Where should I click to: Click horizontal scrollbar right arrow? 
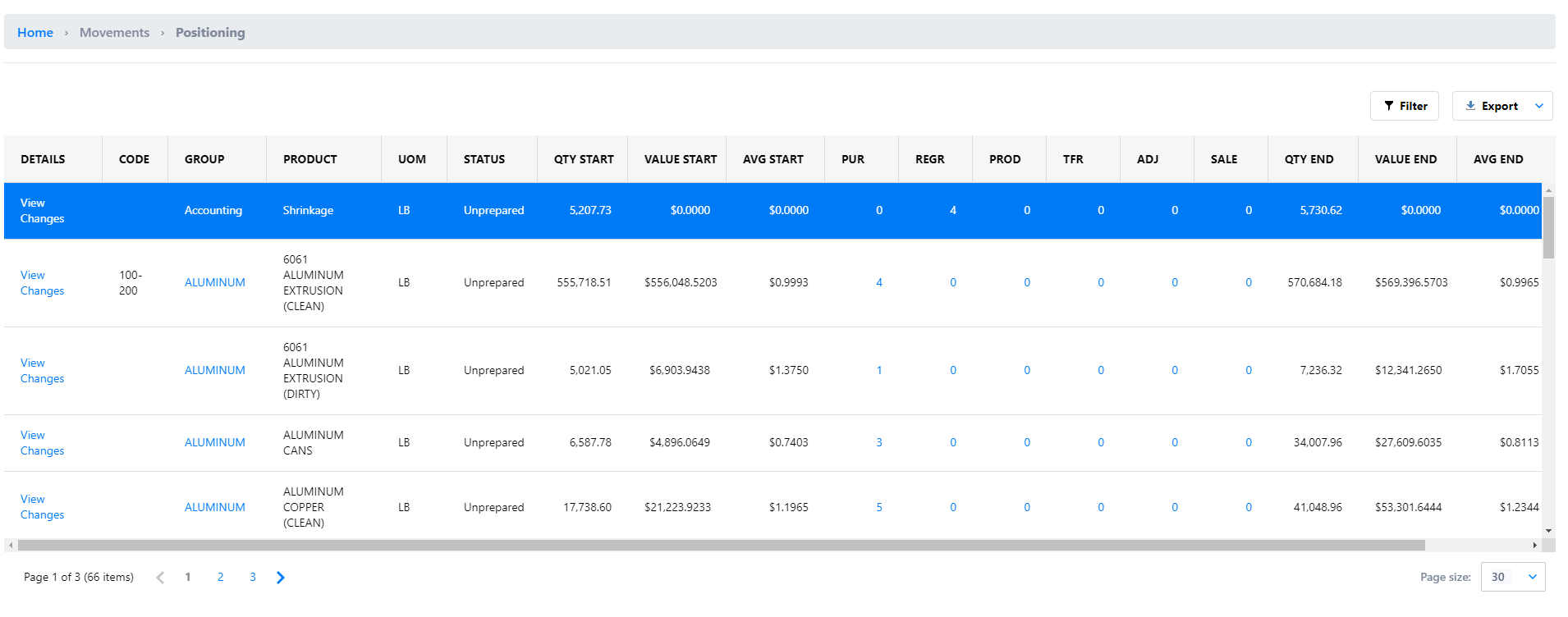click(x=1534, y=545)
